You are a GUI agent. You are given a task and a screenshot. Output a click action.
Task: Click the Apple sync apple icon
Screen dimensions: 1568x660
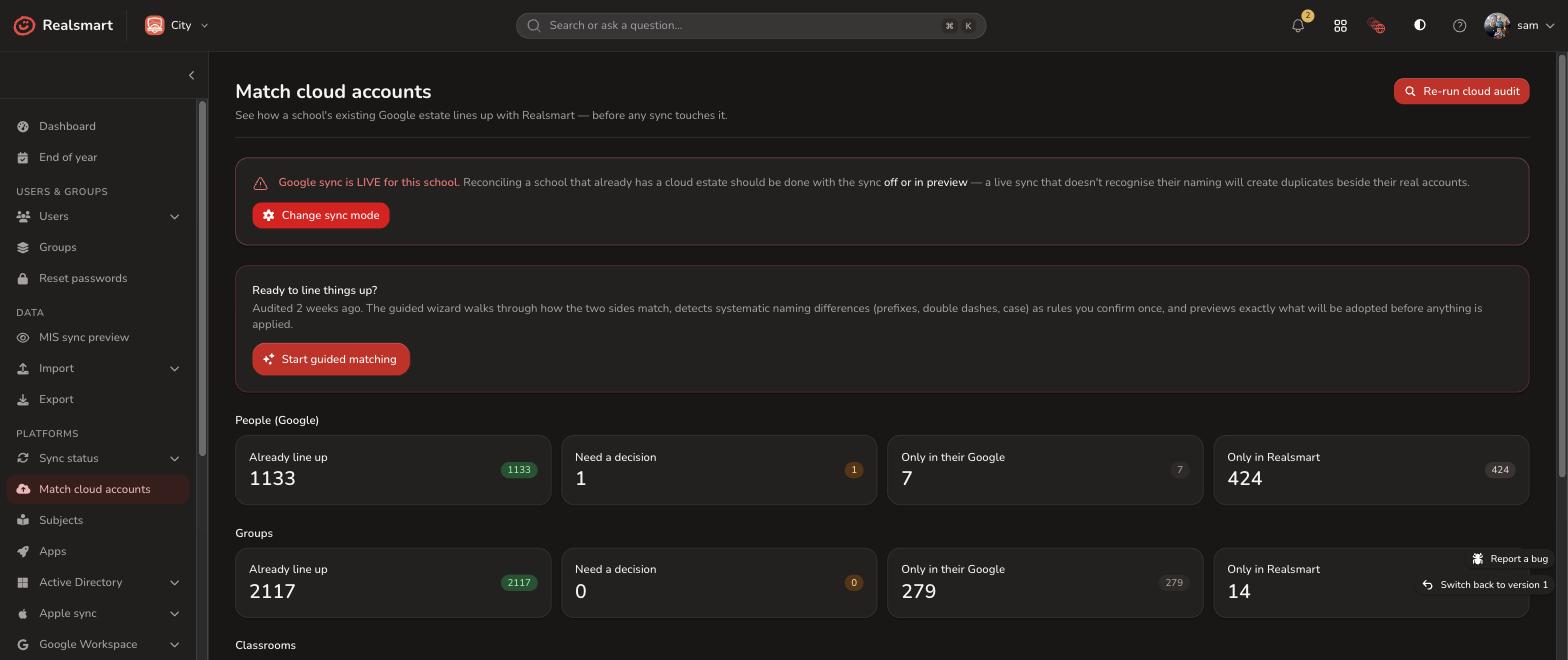(23, 613)
